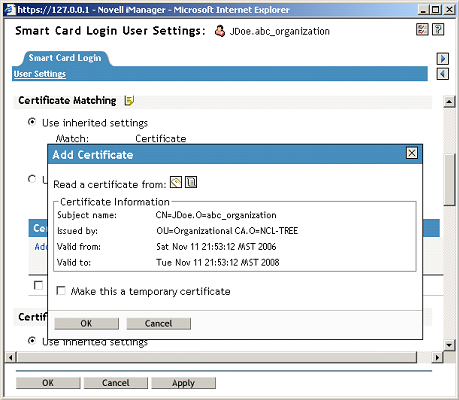Click the Add link behind the dialog

pyautogui.click(x=41, y=247)
